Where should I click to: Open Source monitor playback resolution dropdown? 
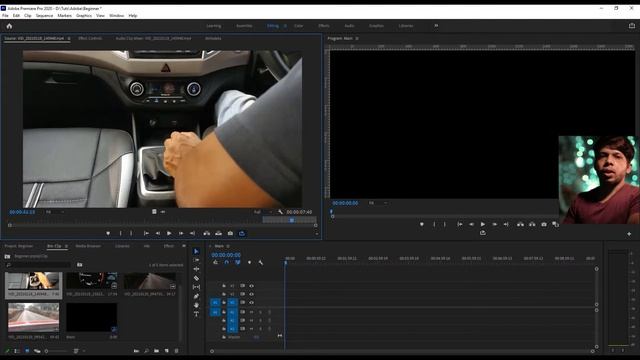262,212
